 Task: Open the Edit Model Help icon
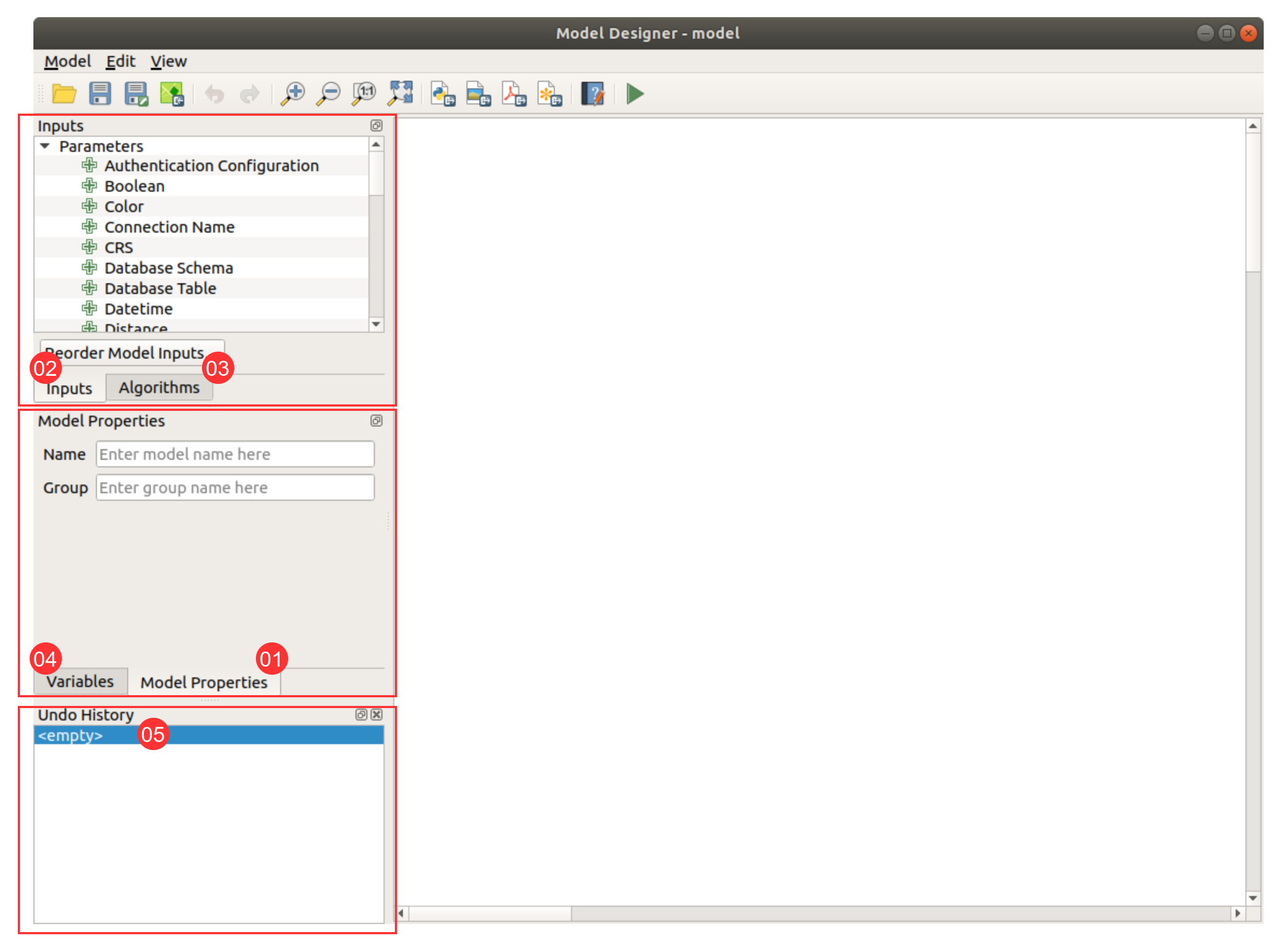(x=593, y=94)
